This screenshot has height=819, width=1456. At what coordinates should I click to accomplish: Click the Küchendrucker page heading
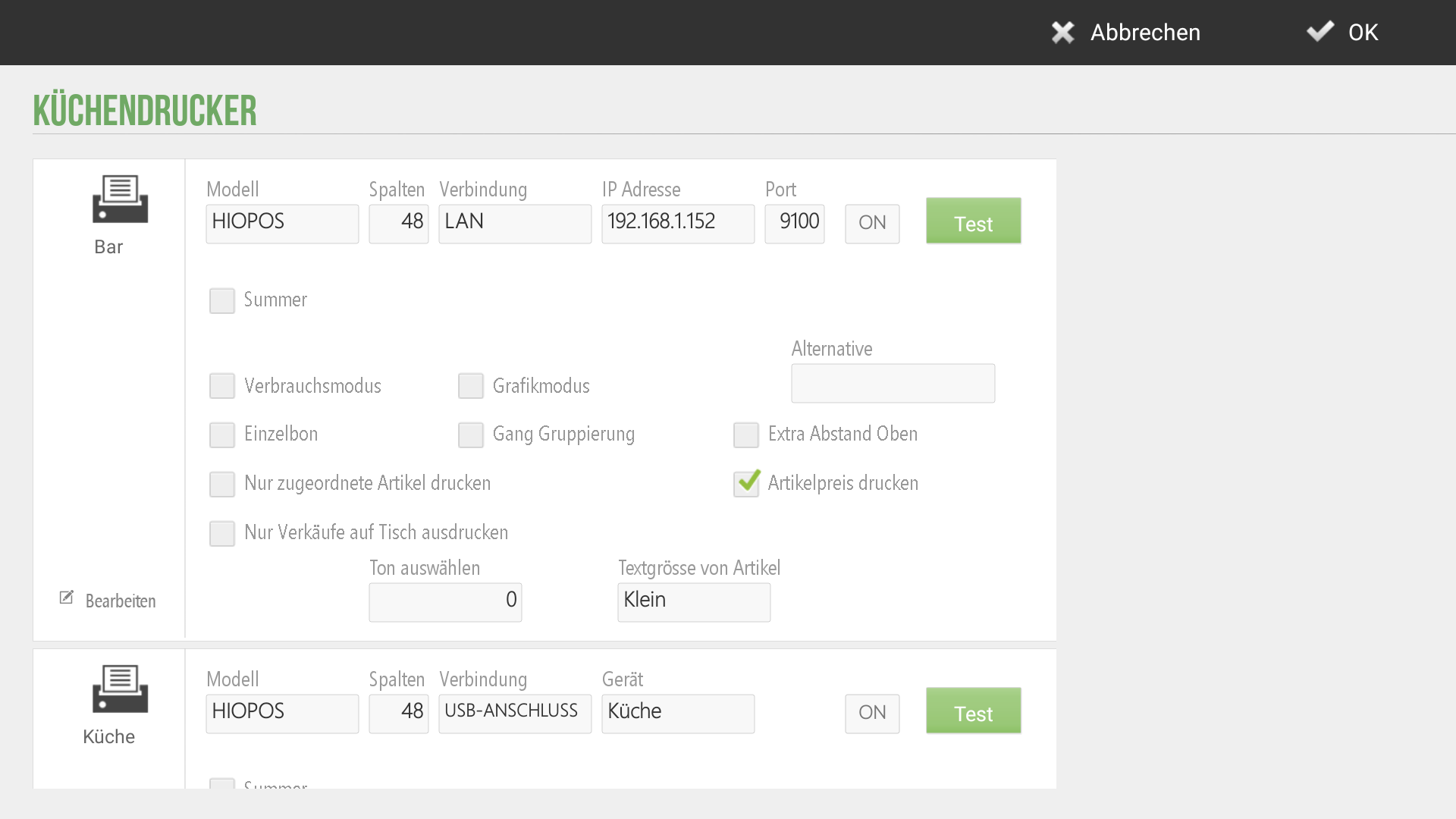[145, 111]
